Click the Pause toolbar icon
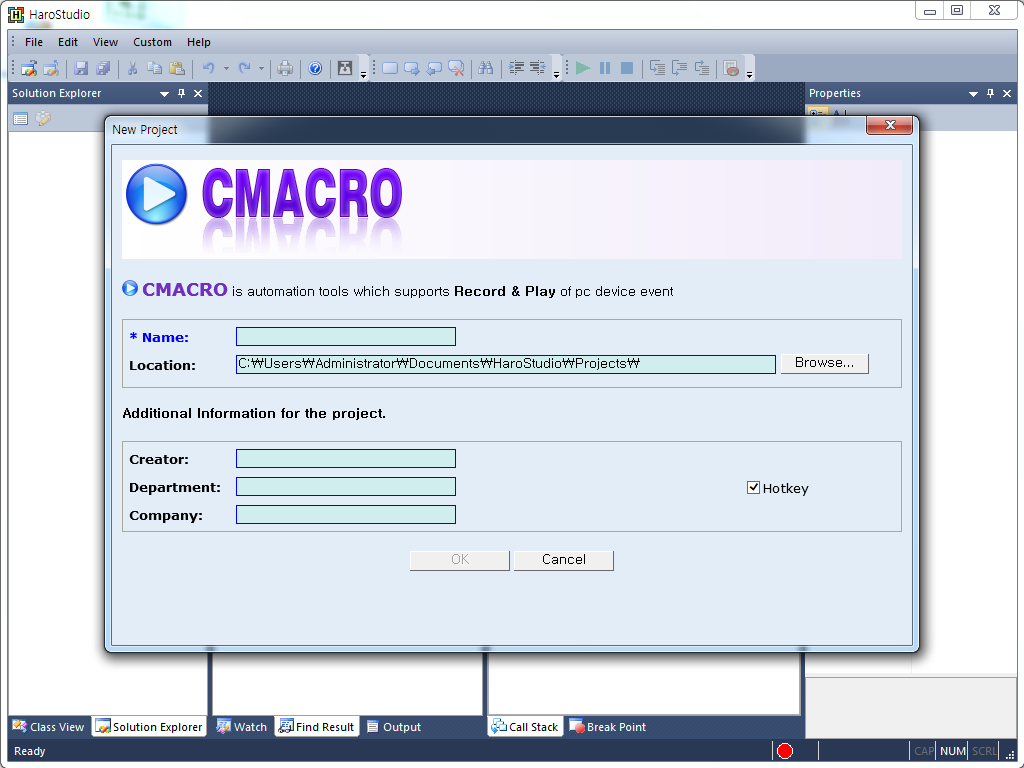This screenshot has height=768, width=1024. [605, 68]
